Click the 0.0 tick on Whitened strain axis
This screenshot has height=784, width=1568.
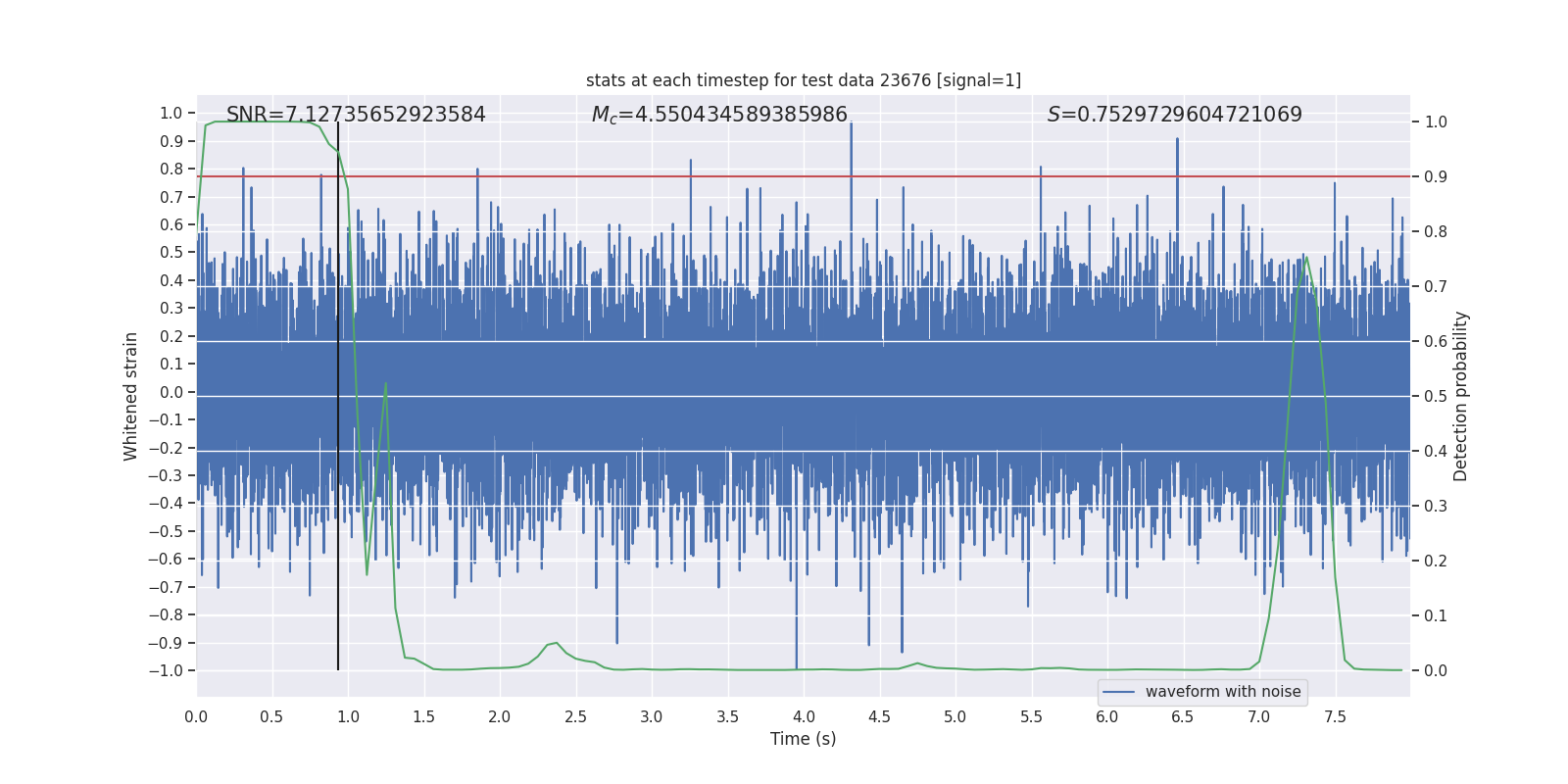(171, 392)
